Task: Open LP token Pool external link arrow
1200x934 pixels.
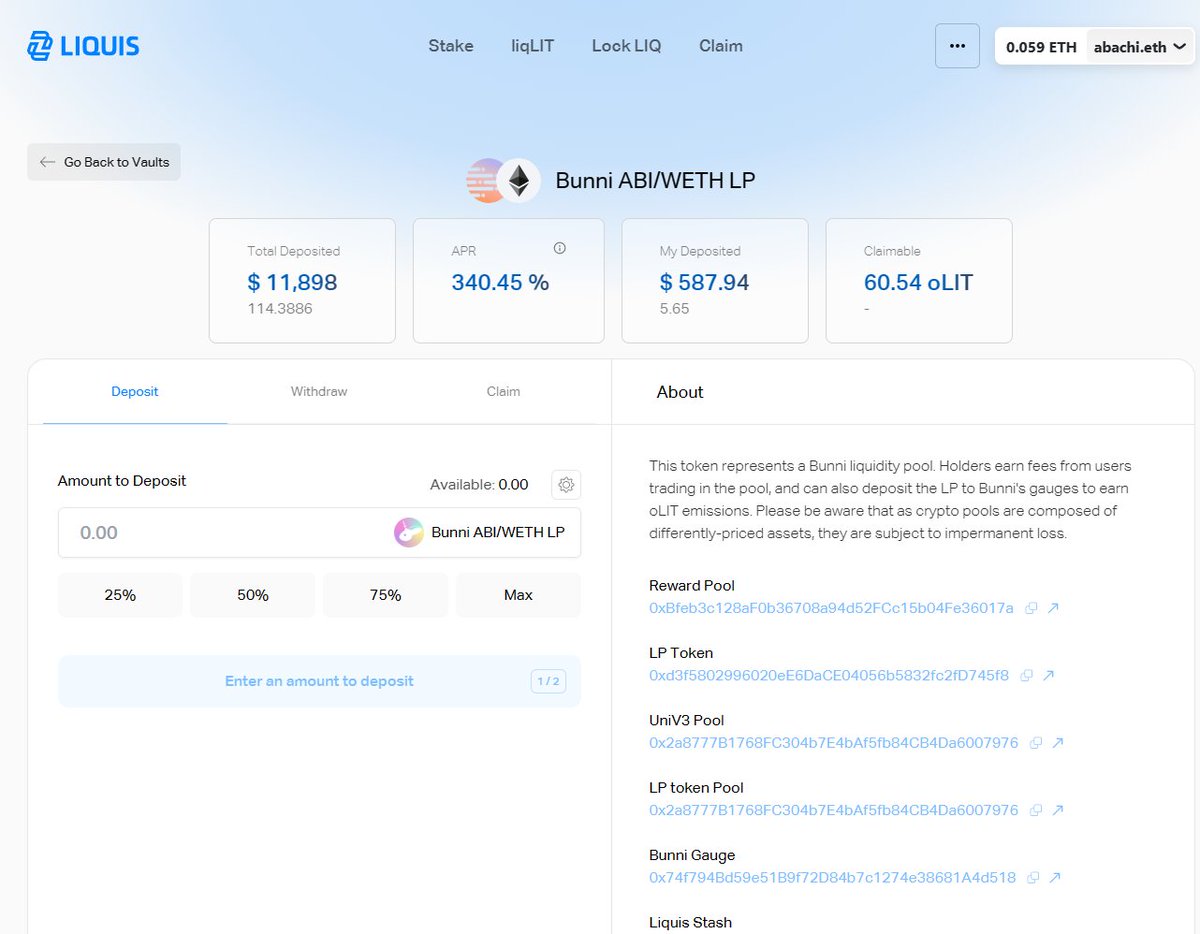Action: click(1058, 810)
